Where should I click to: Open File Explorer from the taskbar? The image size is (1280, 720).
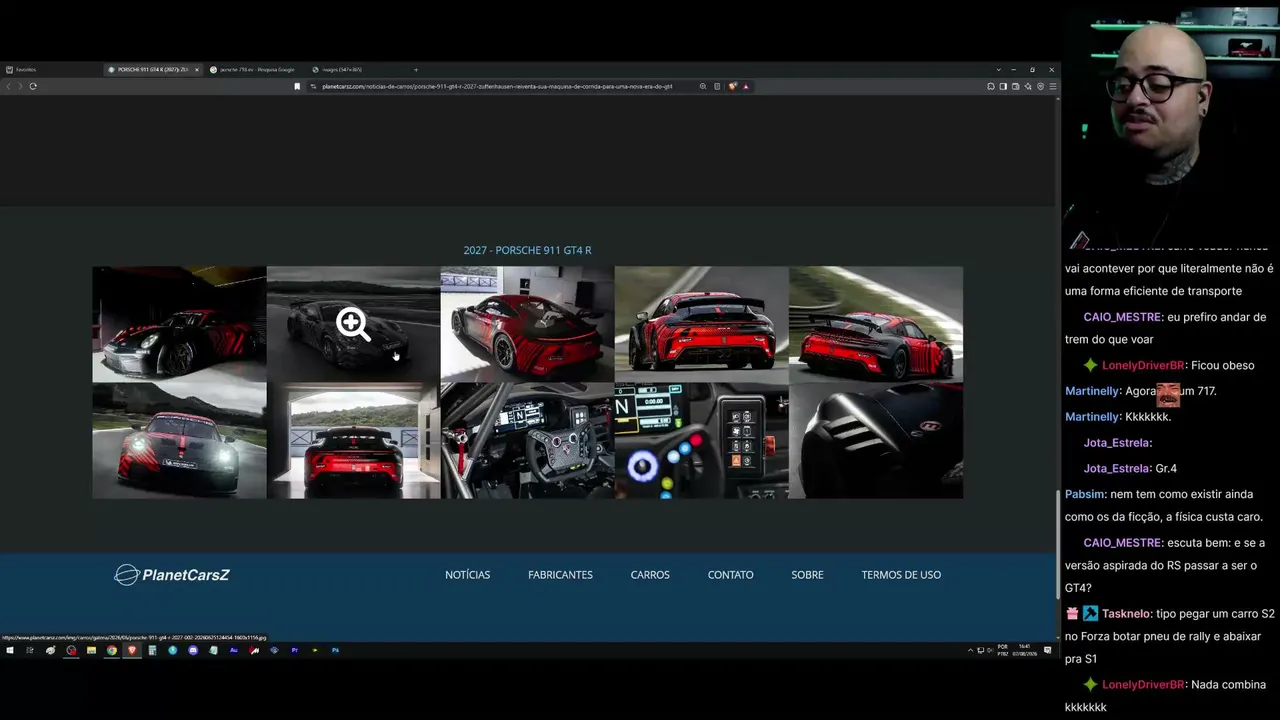click(x=91, y=650)
